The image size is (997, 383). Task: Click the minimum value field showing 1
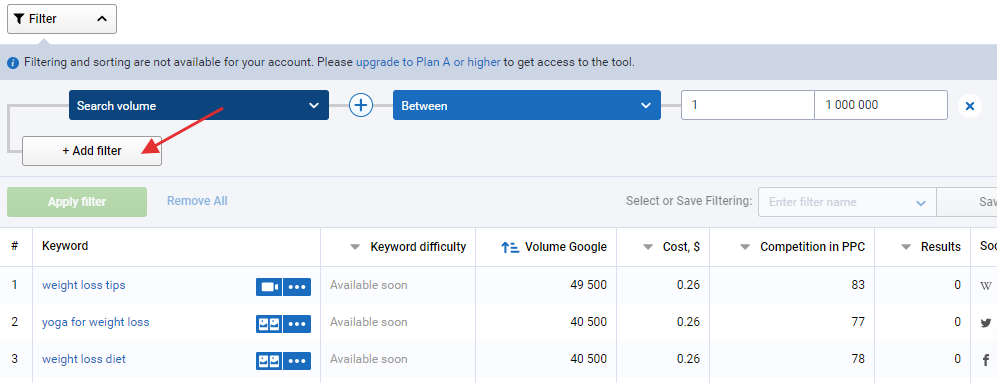(748, 105)
